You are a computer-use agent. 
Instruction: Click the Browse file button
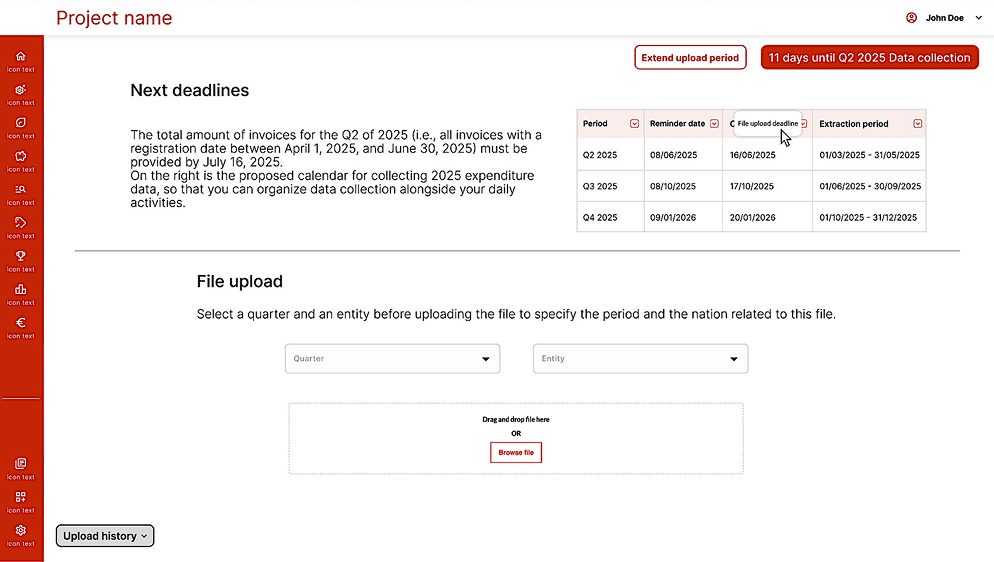point(516,452)
